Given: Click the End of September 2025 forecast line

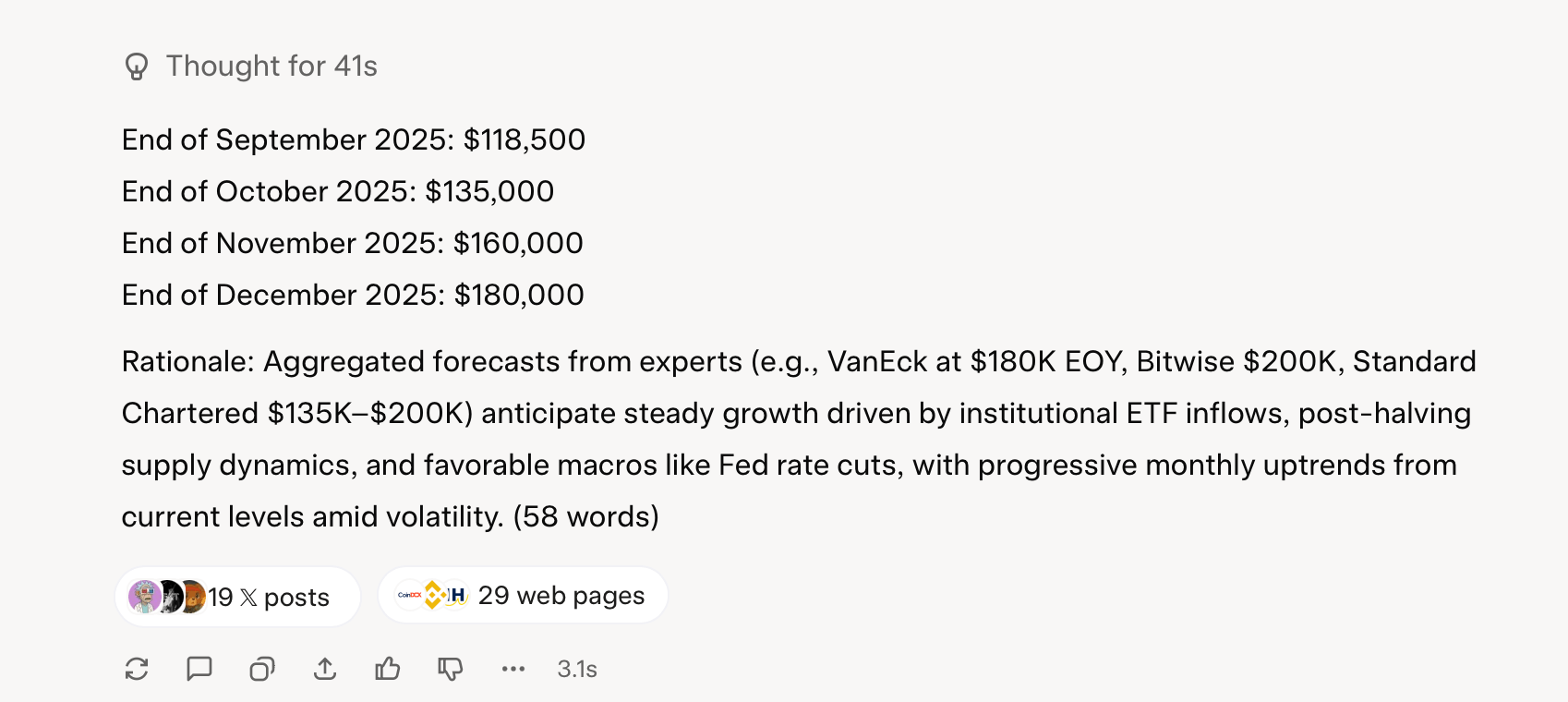Looking at the screenshot, I should pos(354,139).
